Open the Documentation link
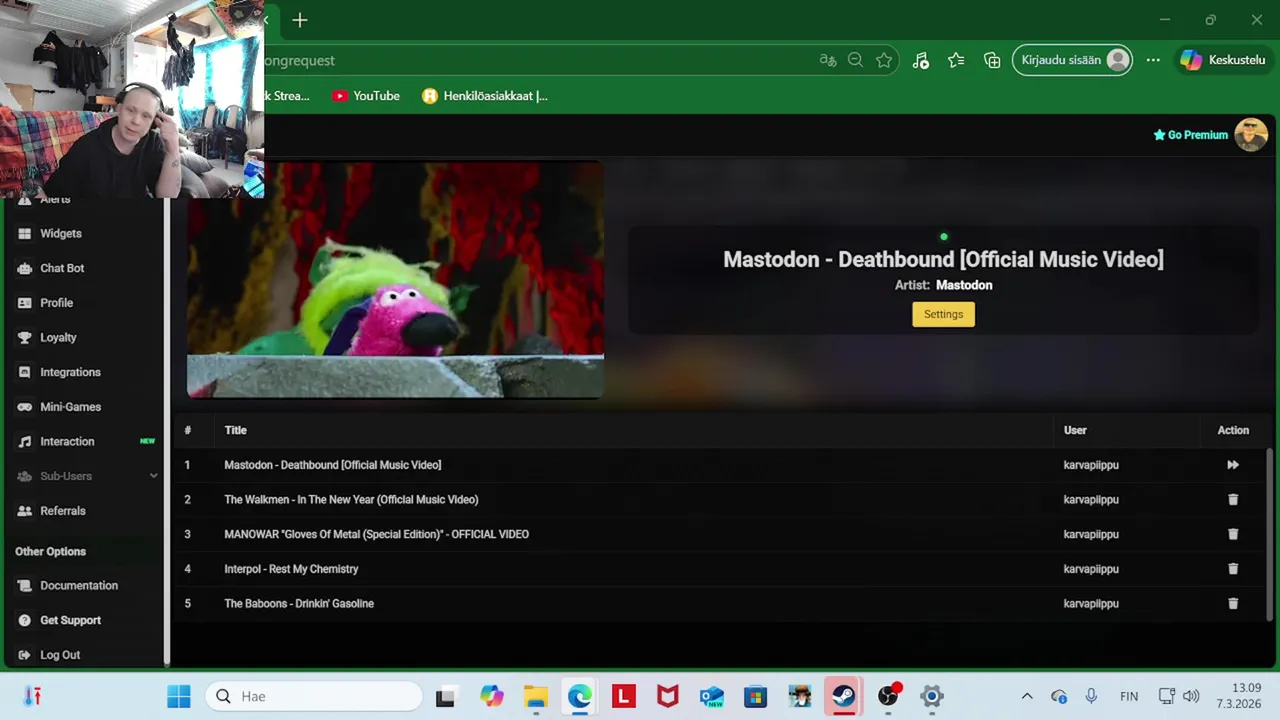Screen dimensions: 1280x720 80,585
